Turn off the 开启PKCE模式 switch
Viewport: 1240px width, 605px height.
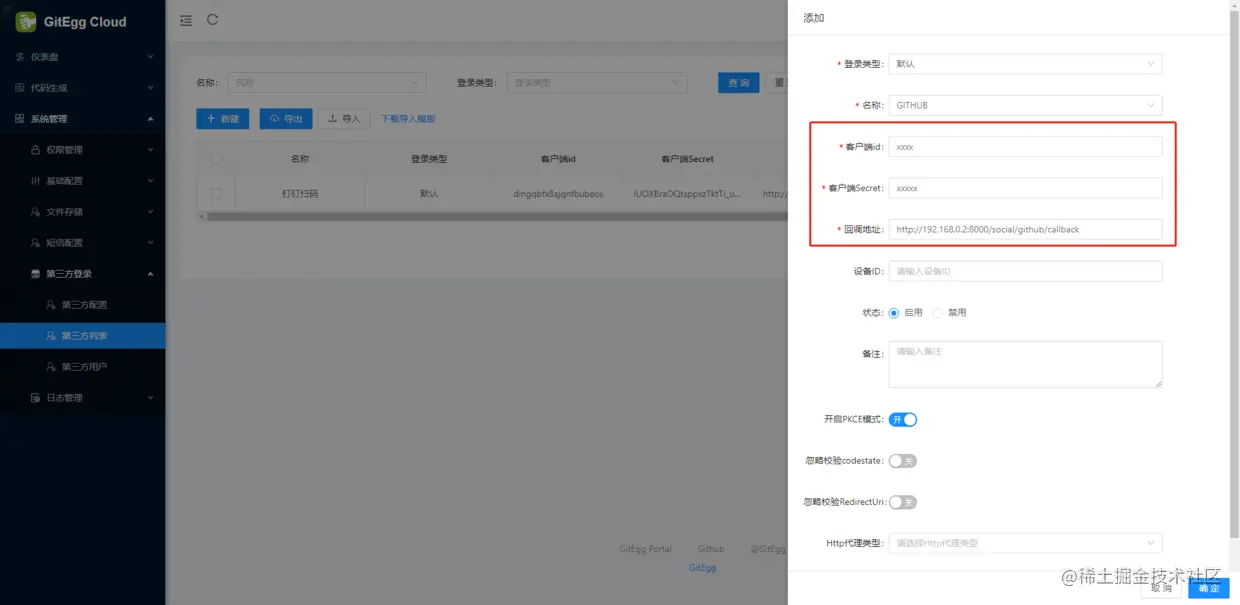pyautogui.click(x=903, y=420)
